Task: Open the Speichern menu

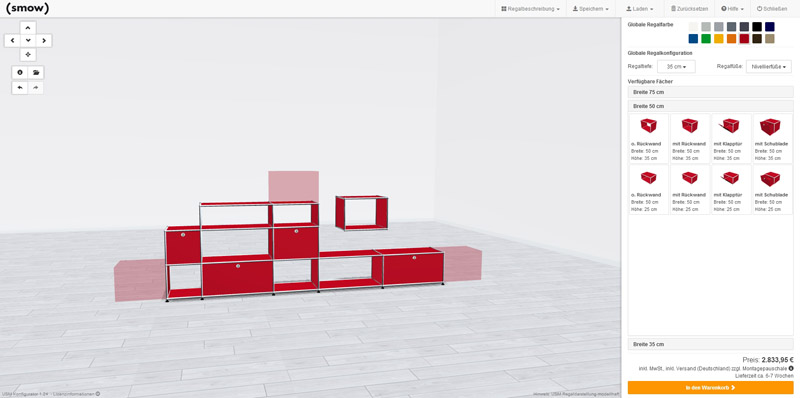Action: coord(590,9)
